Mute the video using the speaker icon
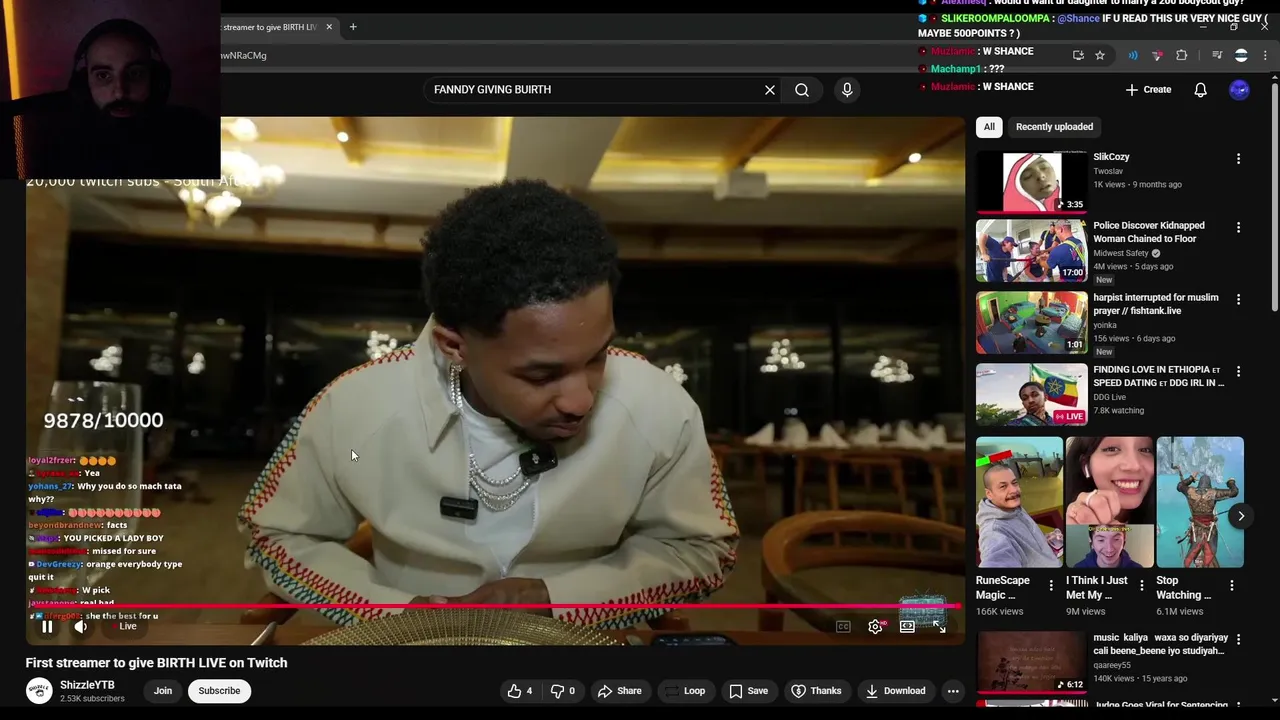 point(81,627)
